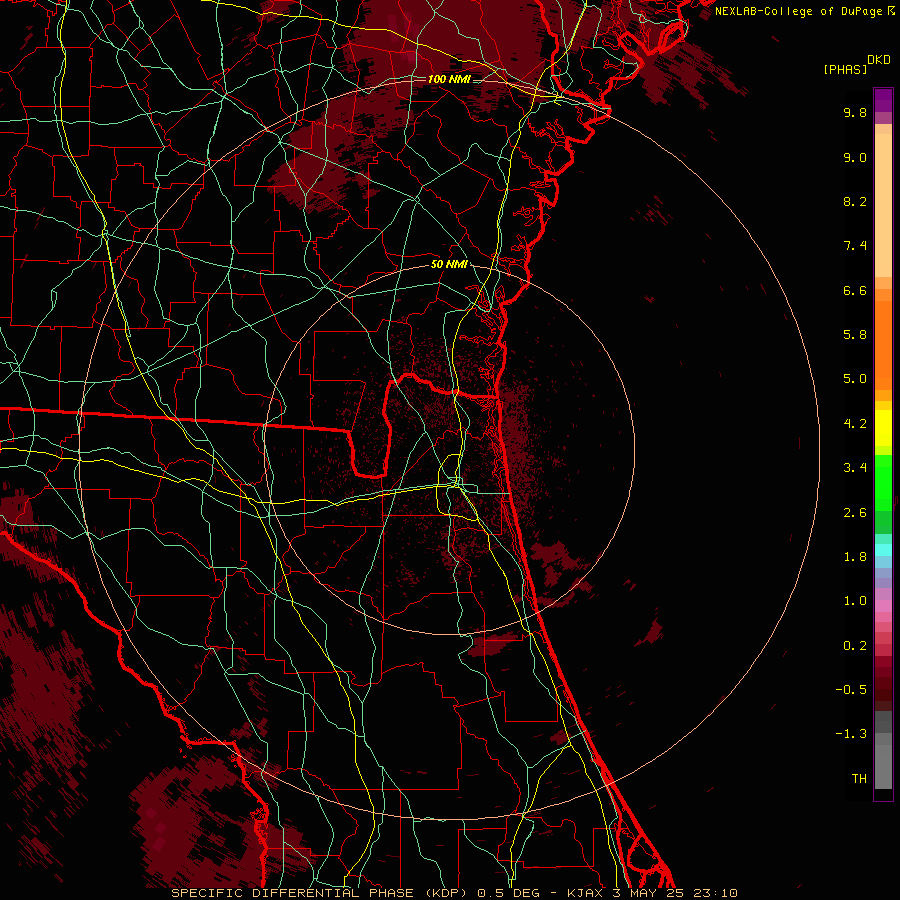900x900 pixels.
Task: Click the TH threshold label
Action: point(859,779)
